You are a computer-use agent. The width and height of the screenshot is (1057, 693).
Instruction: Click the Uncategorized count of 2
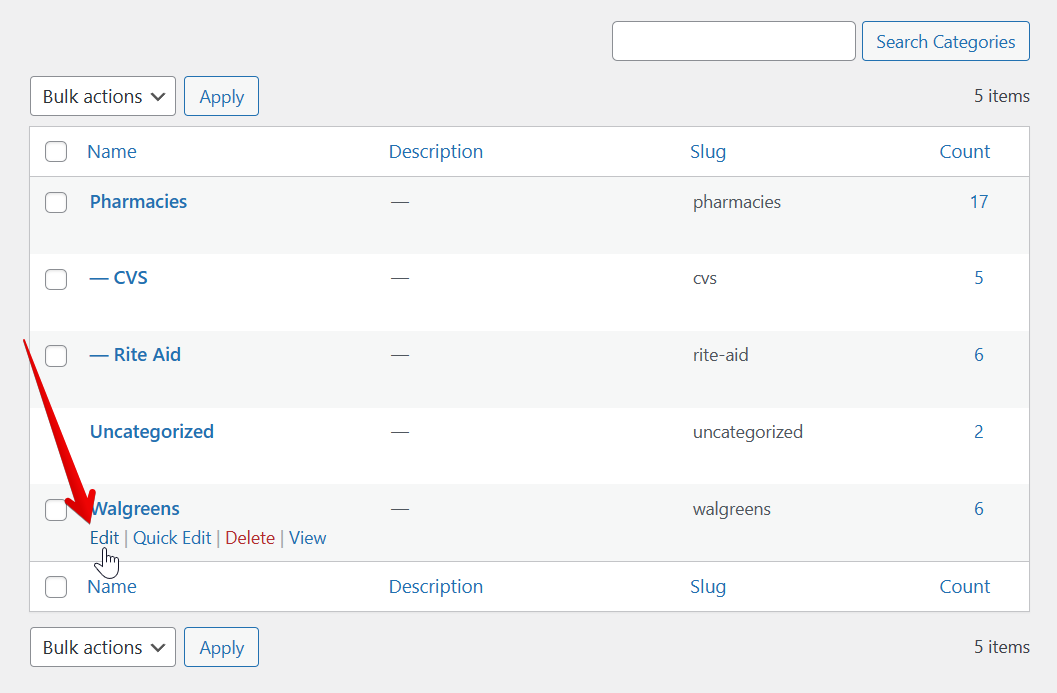979,432
